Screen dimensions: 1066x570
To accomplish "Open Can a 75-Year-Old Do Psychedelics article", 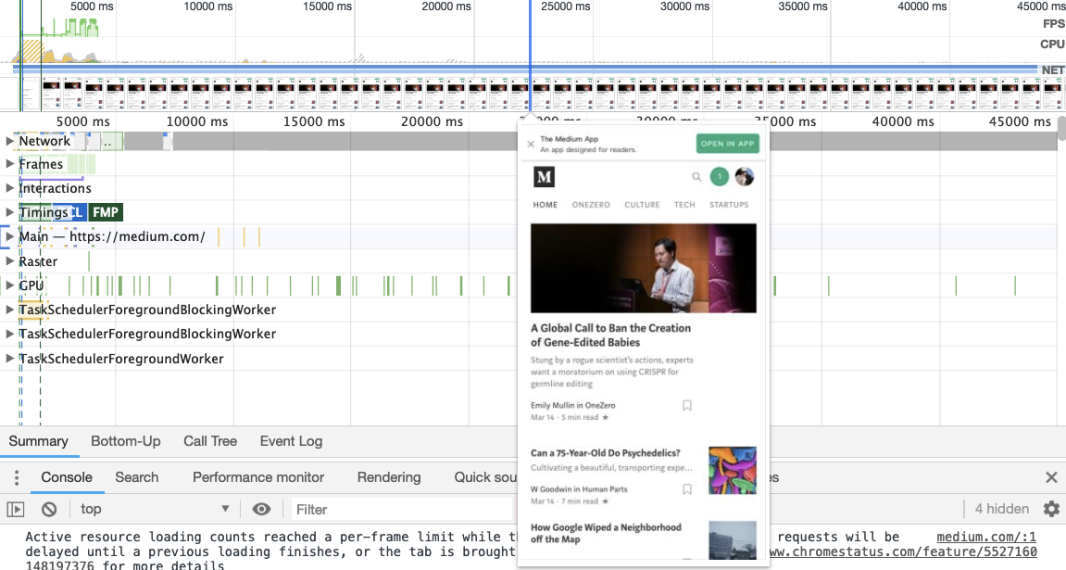I will [605, 453].
